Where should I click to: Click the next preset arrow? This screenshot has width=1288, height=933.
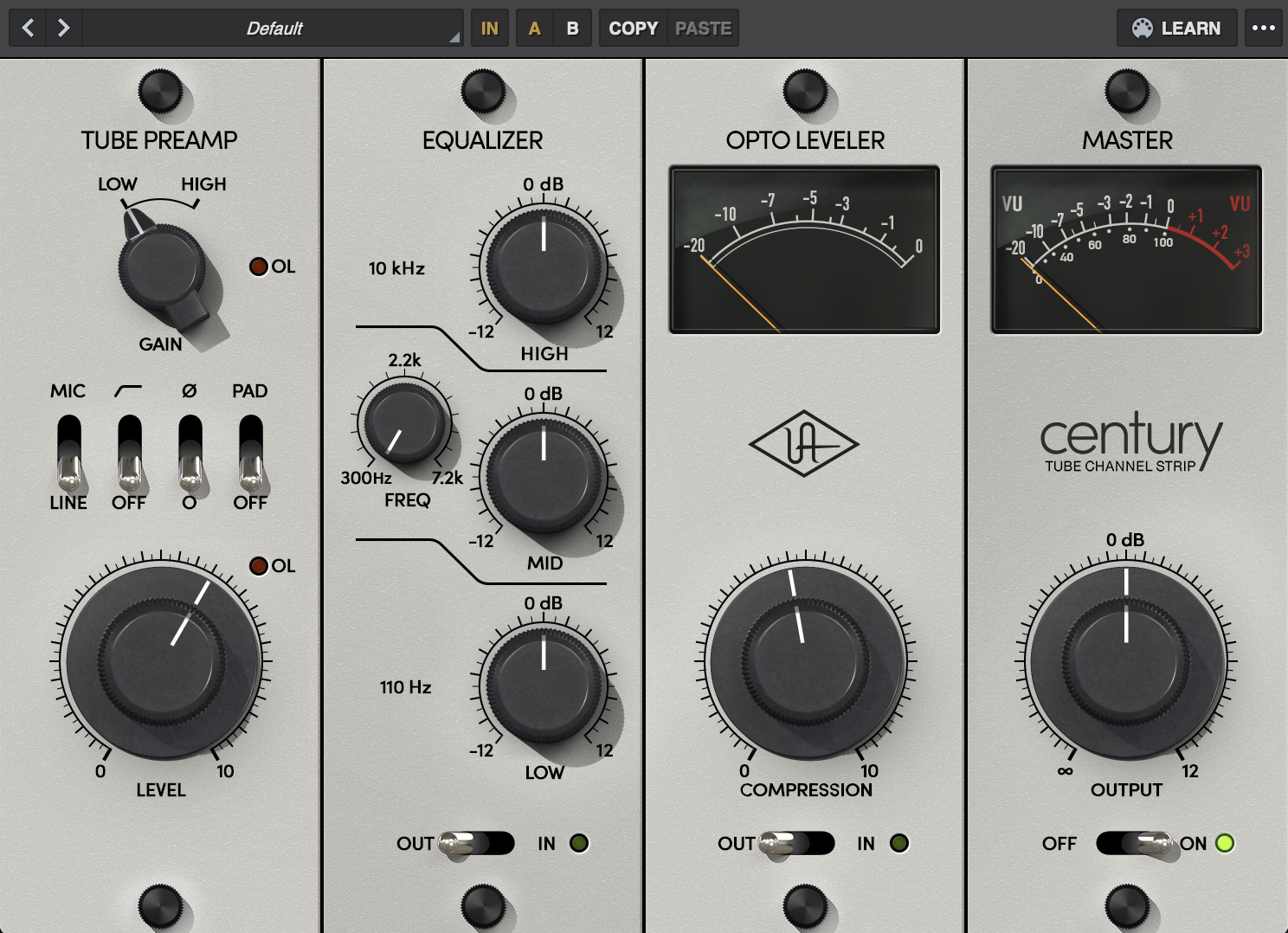(62, 27)
